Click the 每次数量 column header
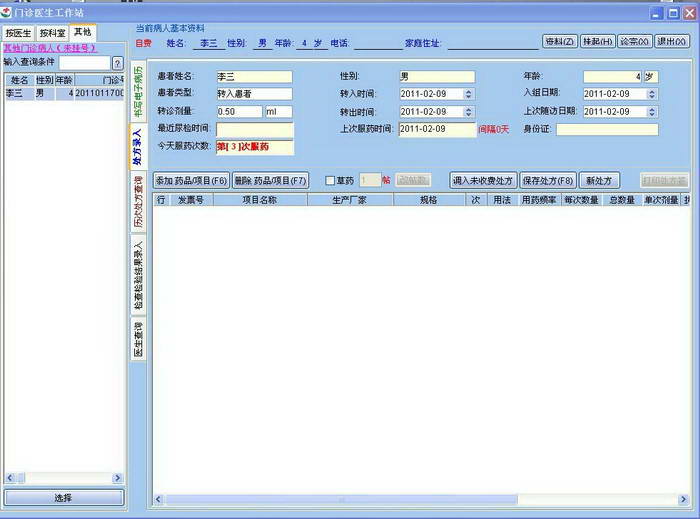Screen dimensions: 700x519 (x=581, y=200)
